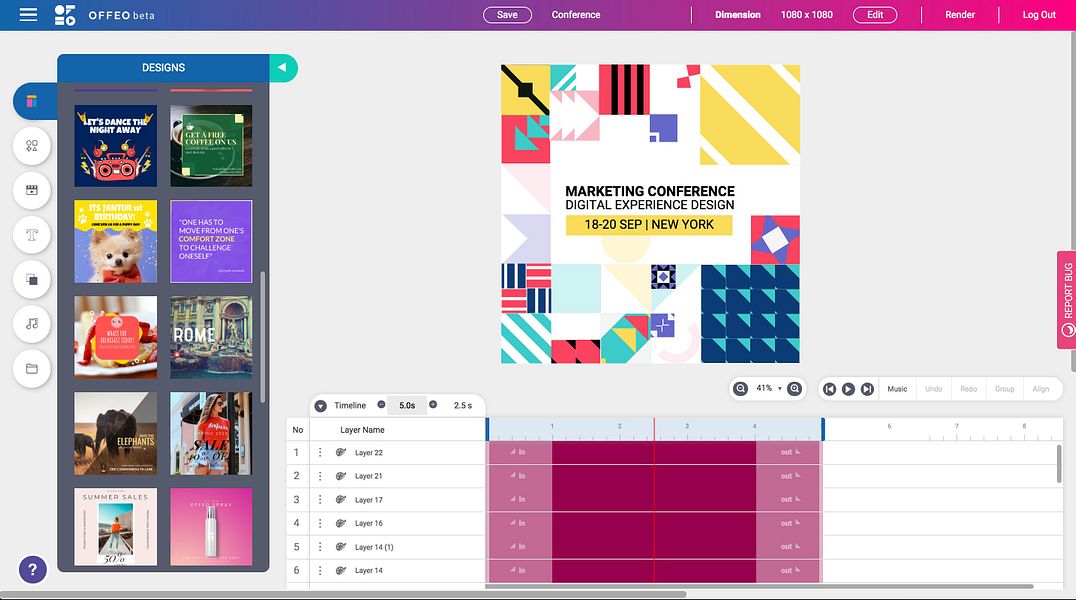Open the music note sidebar icon

pos(32,324)
